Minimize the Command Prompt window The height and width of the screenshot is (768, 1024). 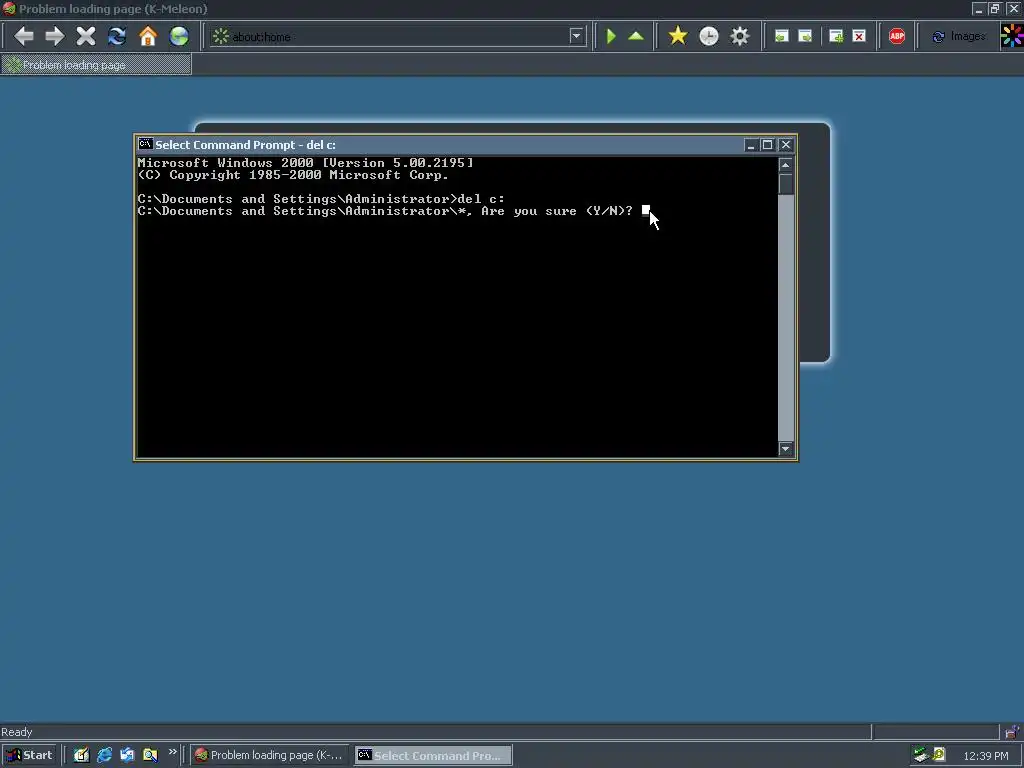point(750,145)
